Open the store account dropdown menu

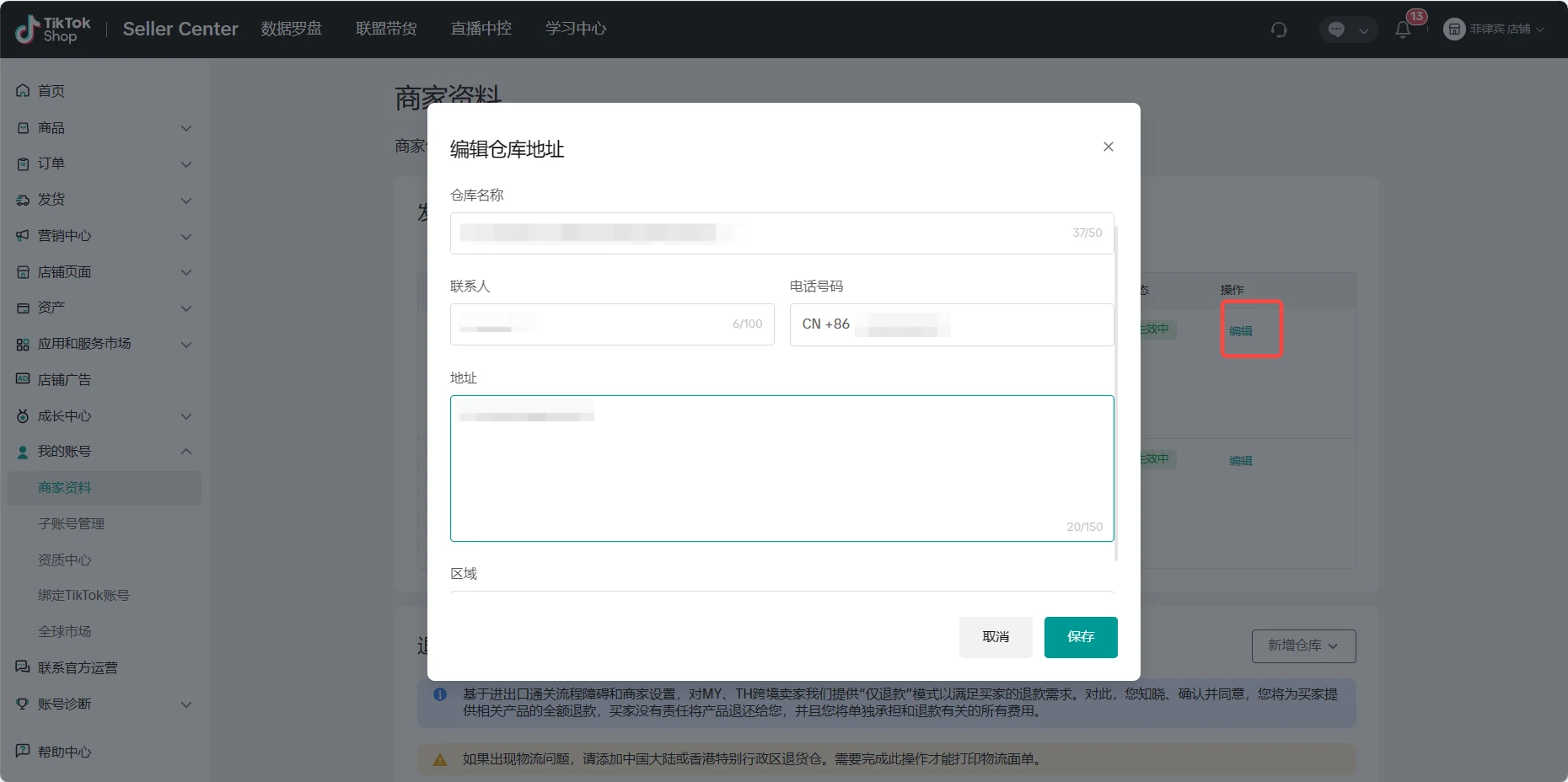pyautogui.click(x=1494, y=29)
